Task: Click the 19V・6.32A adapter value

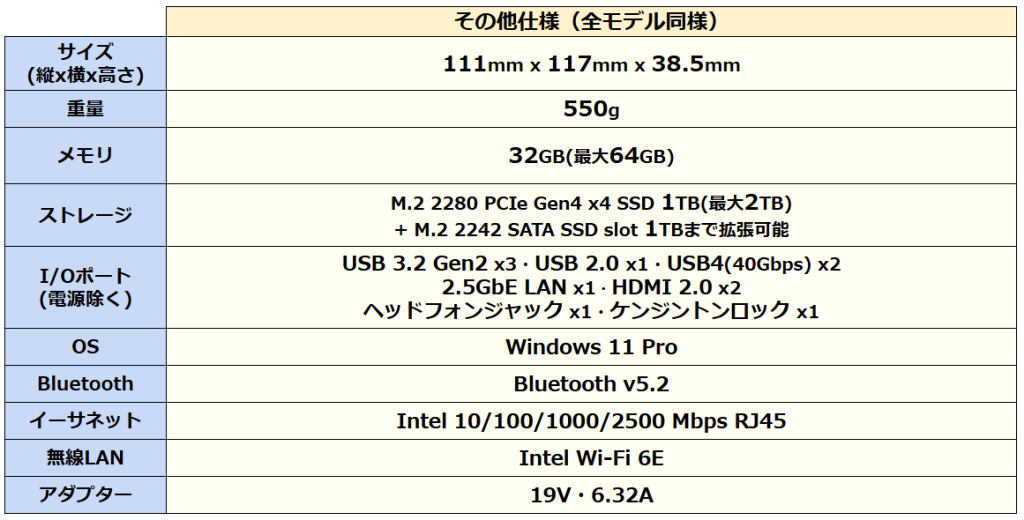Action: 591,495
